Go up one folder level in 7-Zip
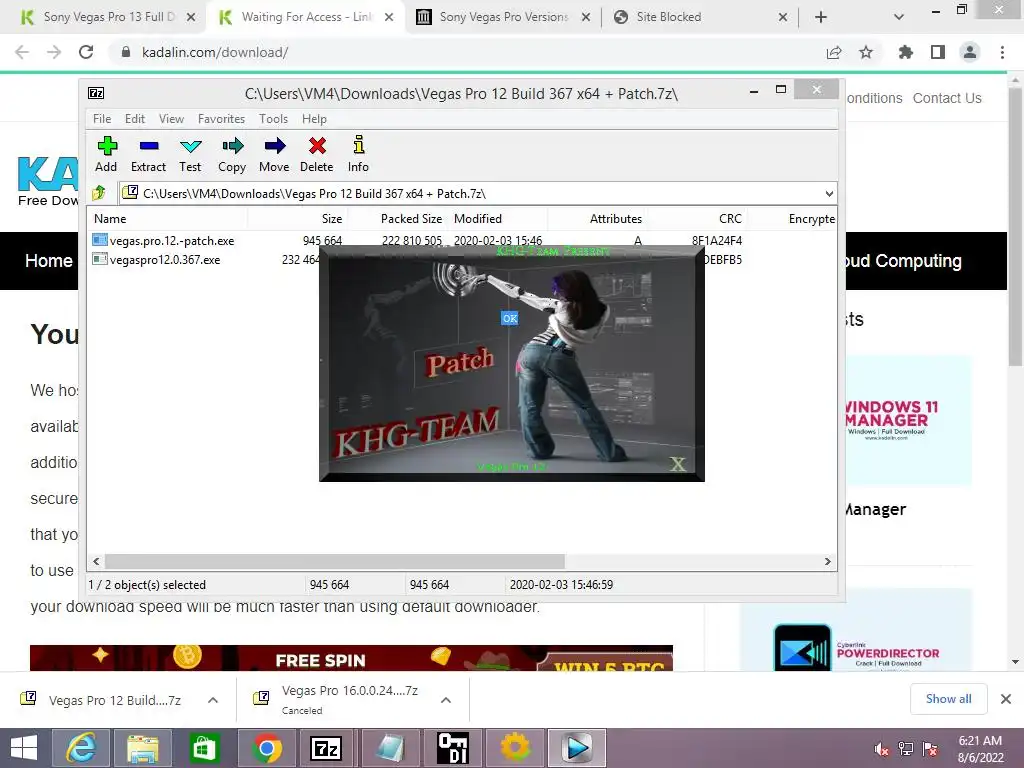The width and height of the screenshot is (1024, 768). (x=99, y=193)
